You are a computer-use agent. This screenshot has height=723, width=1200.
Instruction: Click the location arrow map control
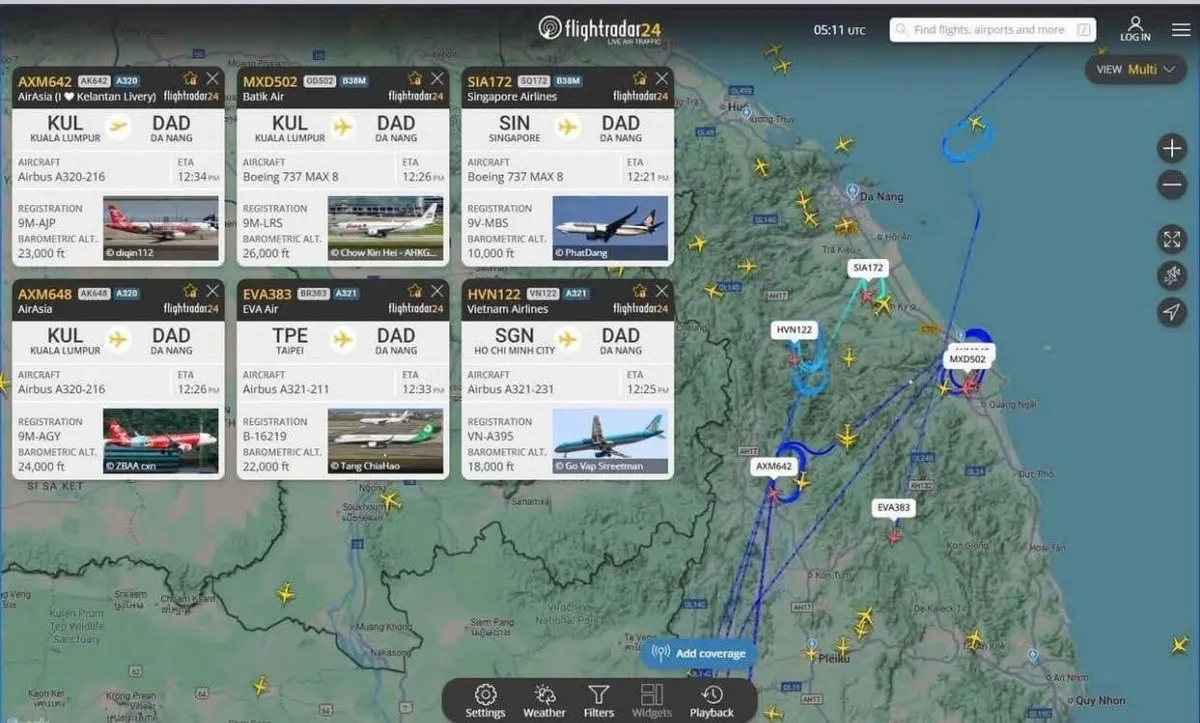[1171, 312]
